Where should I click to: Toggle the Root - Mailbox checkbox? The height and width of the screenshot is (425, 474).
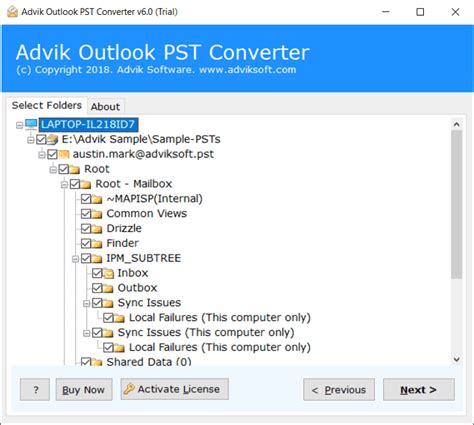75,184
